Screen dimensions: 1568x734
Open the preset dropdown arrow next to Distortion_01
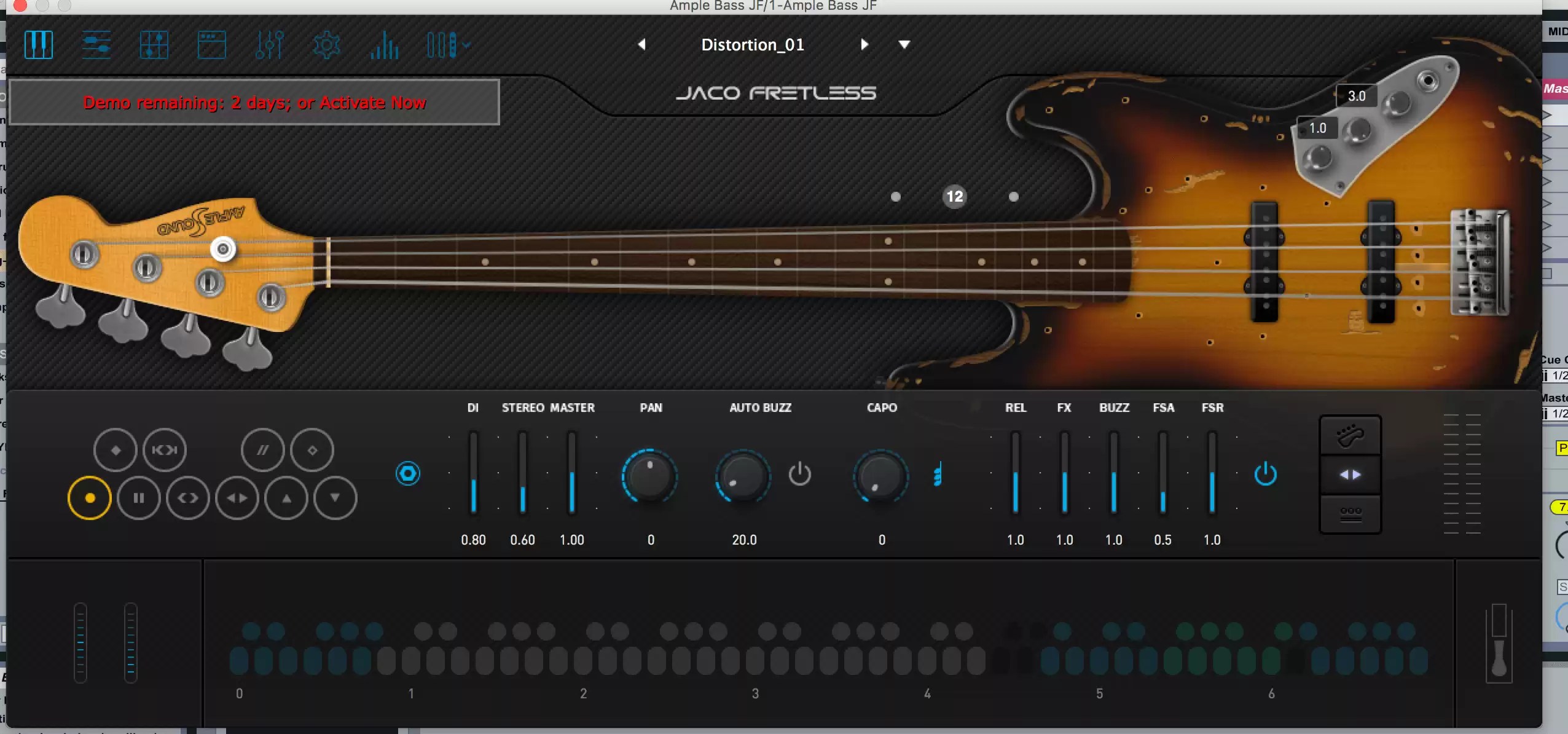[x=904, y=44]
